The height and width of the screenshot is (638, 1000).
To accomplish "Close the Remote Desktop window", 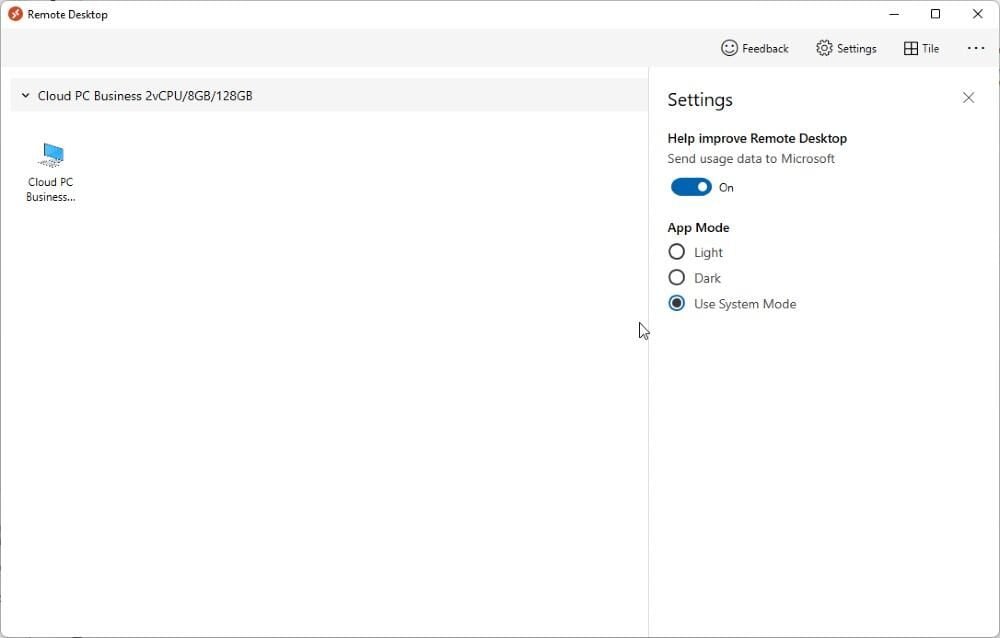I will [x=977, y=14].
